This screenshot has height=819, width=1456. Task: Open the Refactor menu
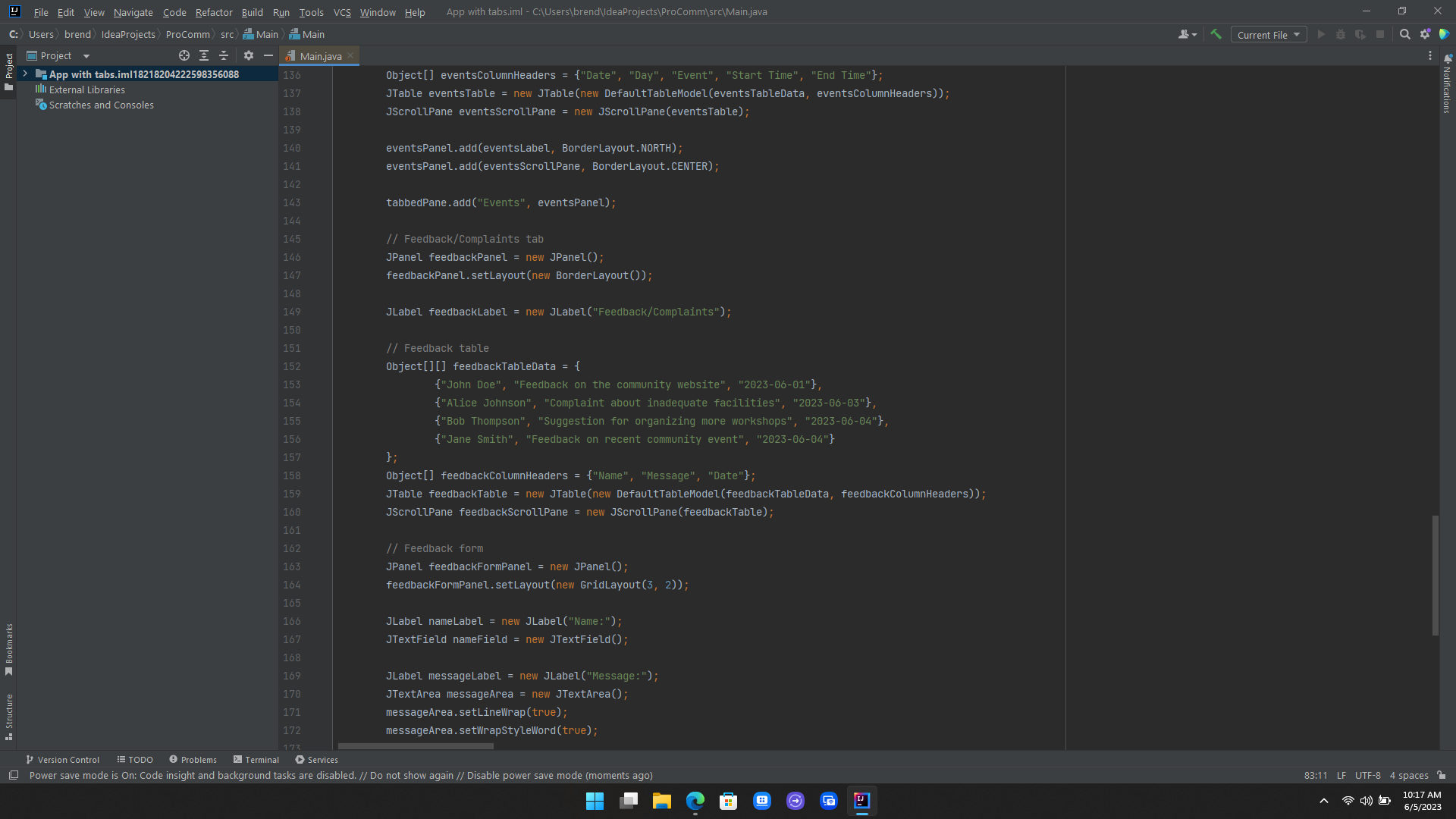213,12
